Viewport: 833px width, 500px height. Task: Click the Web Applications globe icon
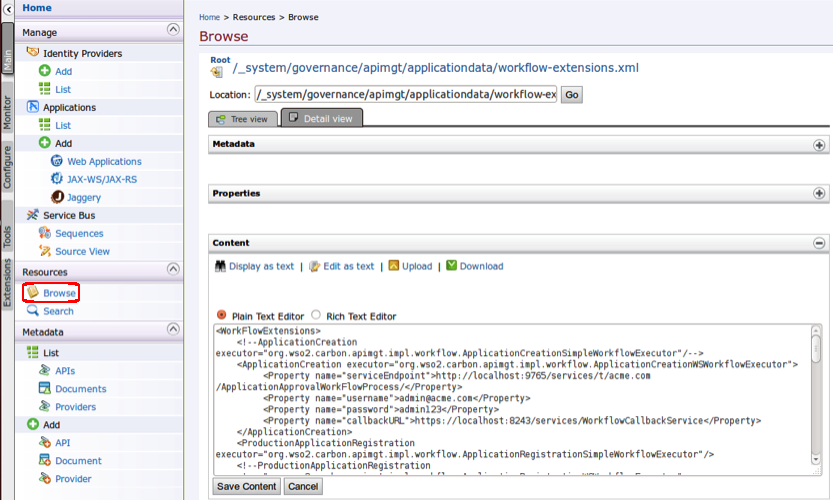tap(57, 161)
